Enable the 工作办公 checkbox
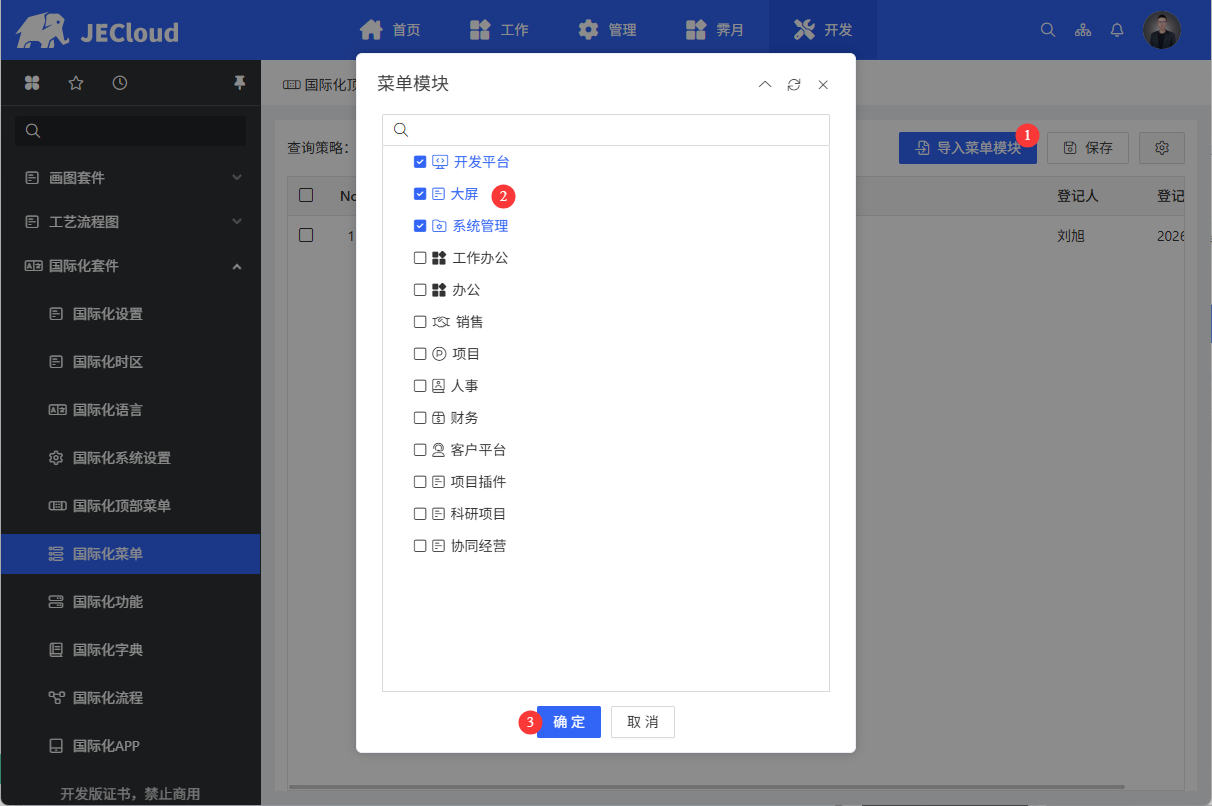Image resolution: width=1212 pixels, height=806 pixels. click(420, 258)
